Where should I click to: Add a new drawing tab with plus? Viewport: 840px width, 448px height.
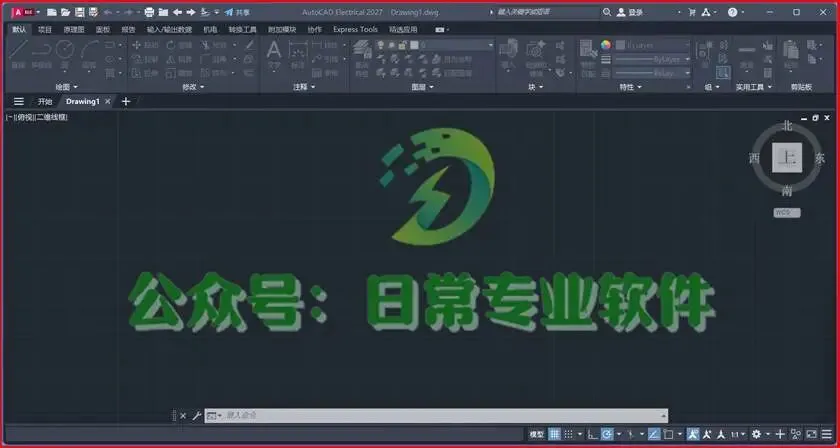(x=126, y=101)
